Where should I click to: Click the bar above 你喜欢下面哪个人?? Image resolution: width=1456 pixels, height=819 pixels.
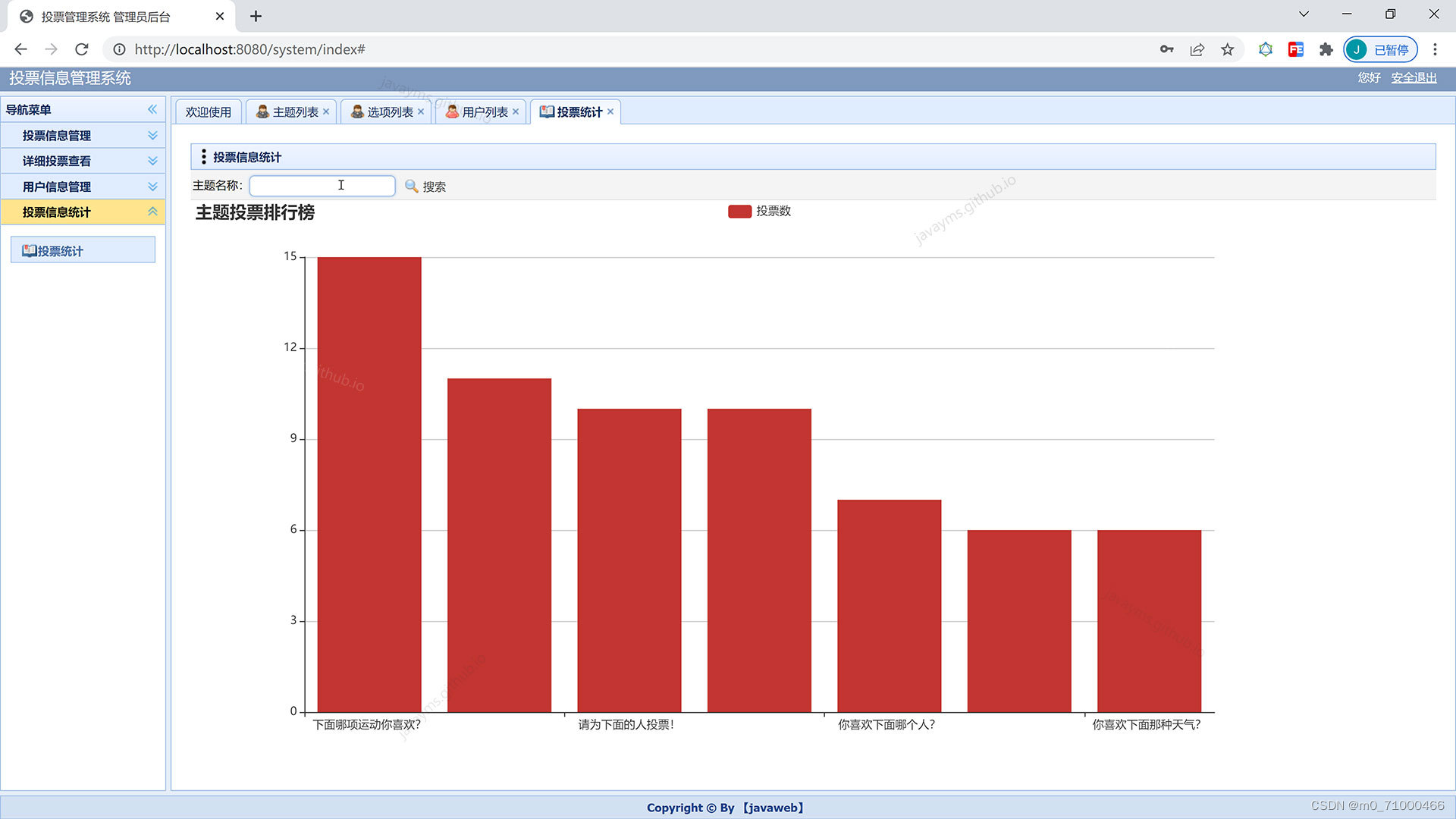(x=890, y=606)
